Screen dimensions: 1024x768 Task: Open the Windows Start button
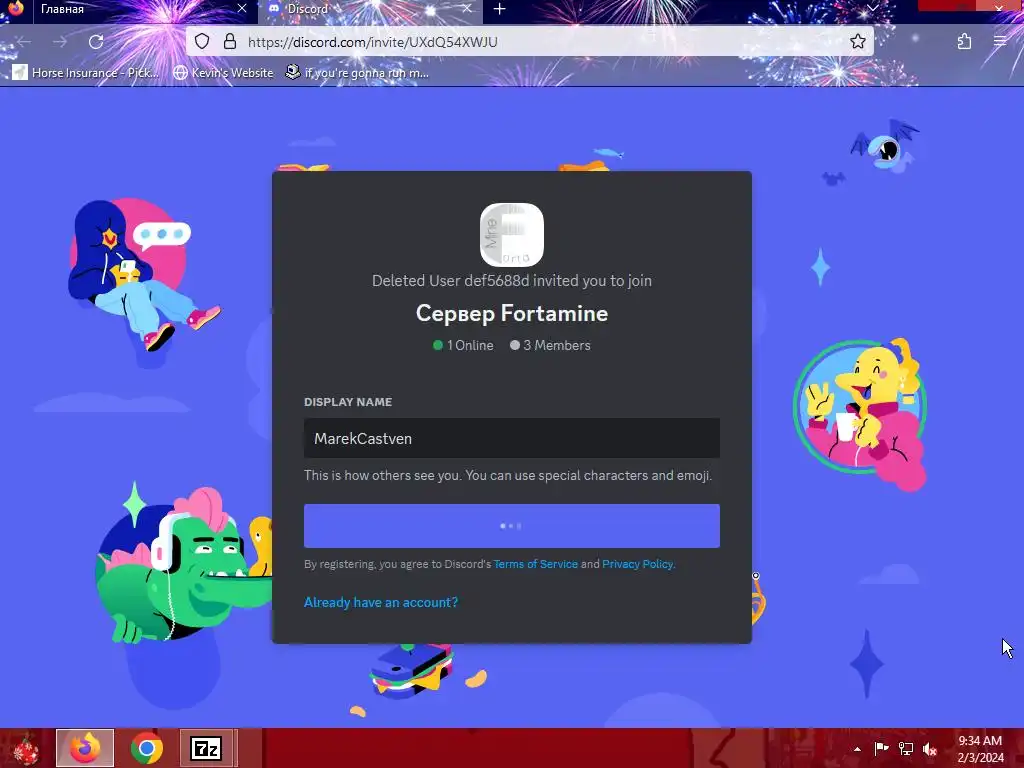[x=25, y=748]
